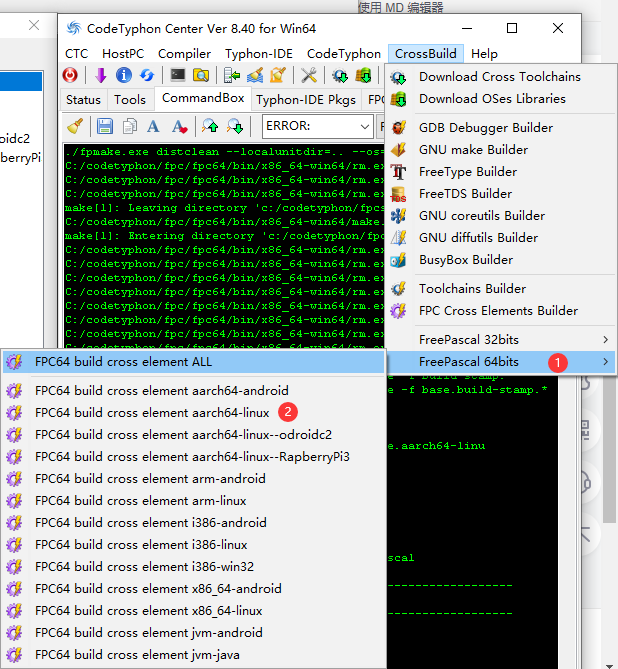
Task: Switch to the Typhon-IDE Pkgs tab
Action: 306,100
